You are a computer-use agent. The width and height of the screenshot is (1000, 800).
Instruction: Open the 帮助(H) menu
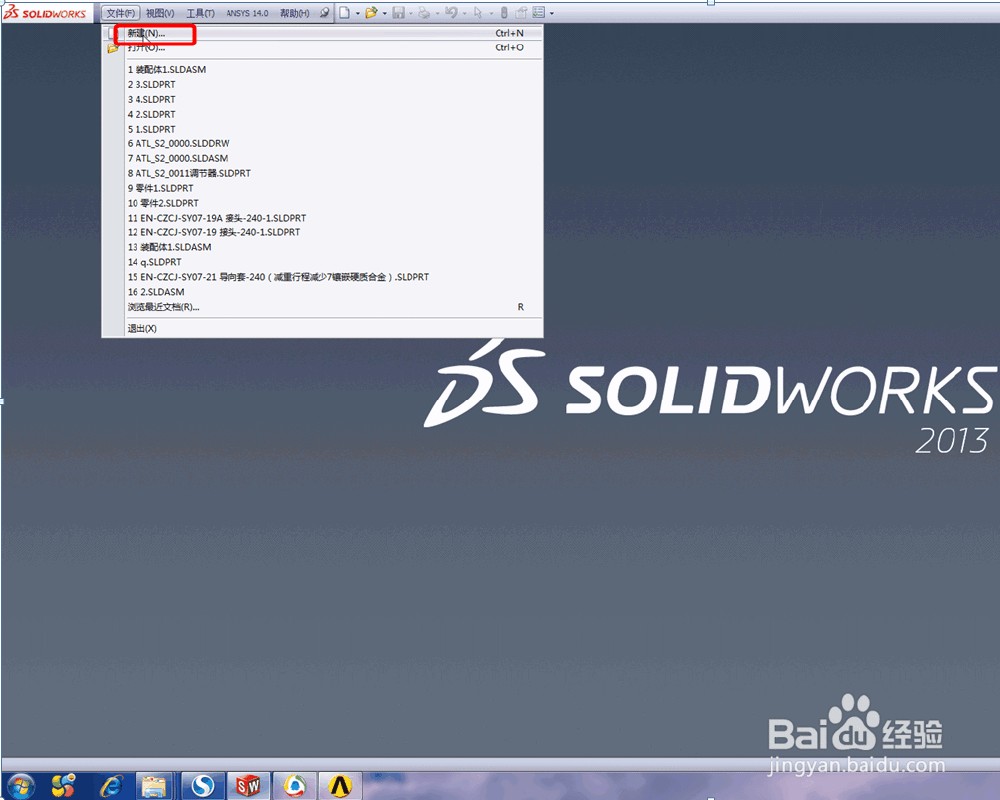coord(295,13)
